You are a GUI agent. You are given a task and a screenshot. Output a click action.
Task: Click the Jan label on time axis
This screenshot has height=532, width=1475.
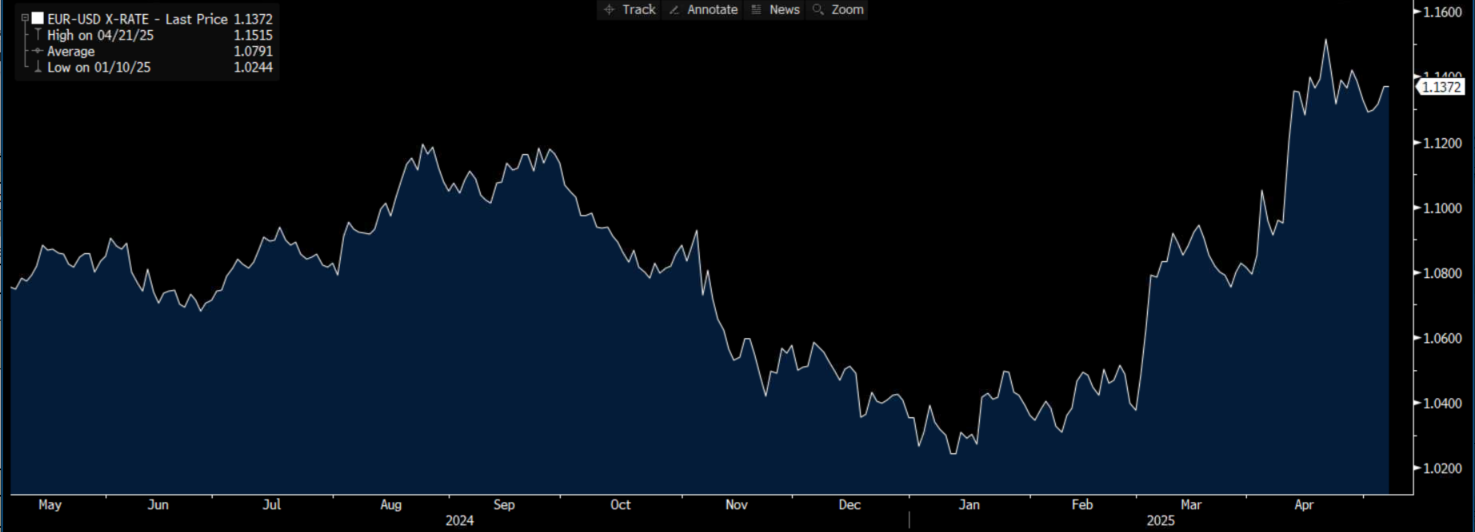pyautogui.click(x=970, y=505)
